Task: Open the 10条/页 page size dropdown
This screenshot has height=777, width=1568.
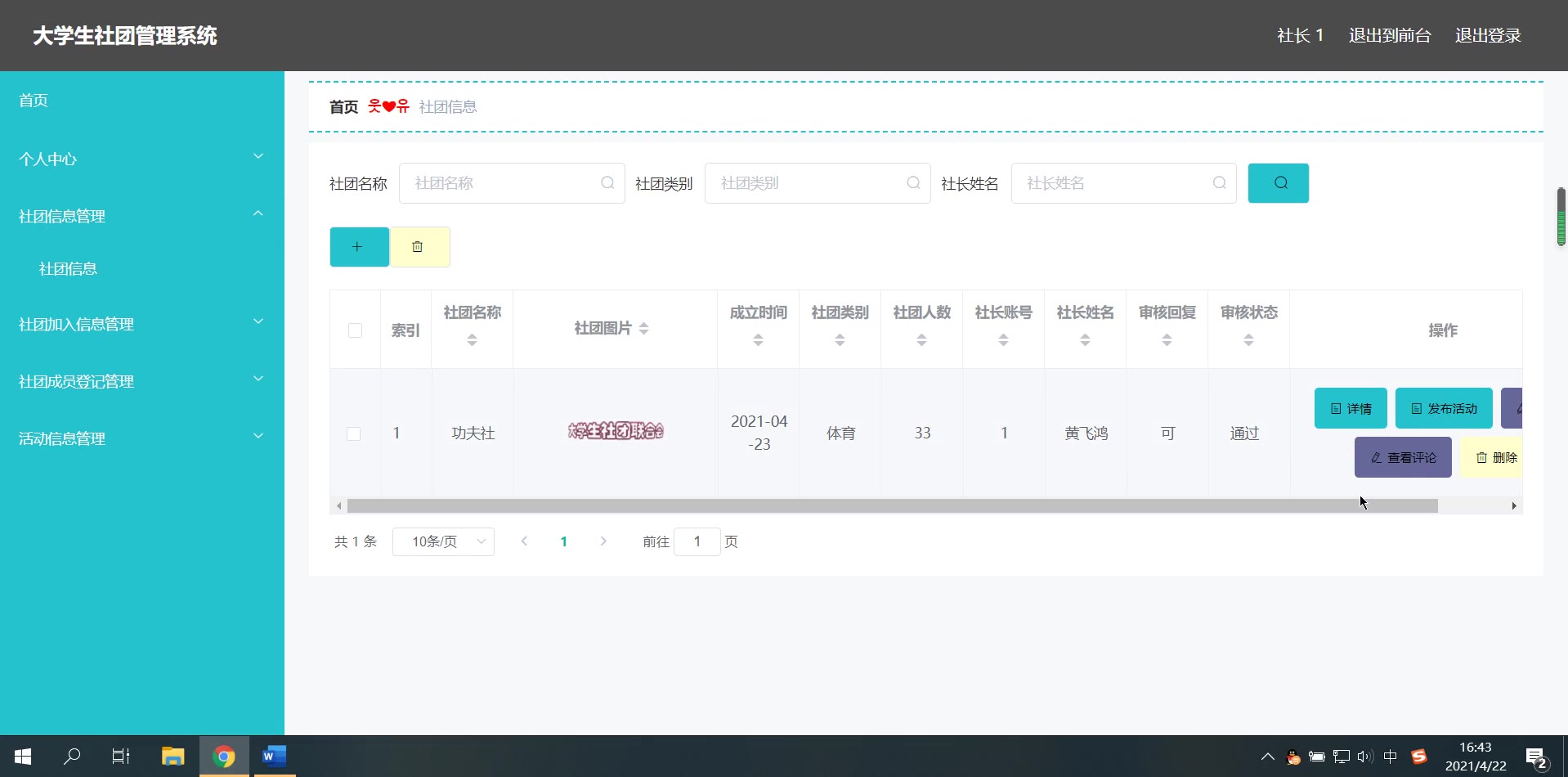Action: tap(443, 541)
